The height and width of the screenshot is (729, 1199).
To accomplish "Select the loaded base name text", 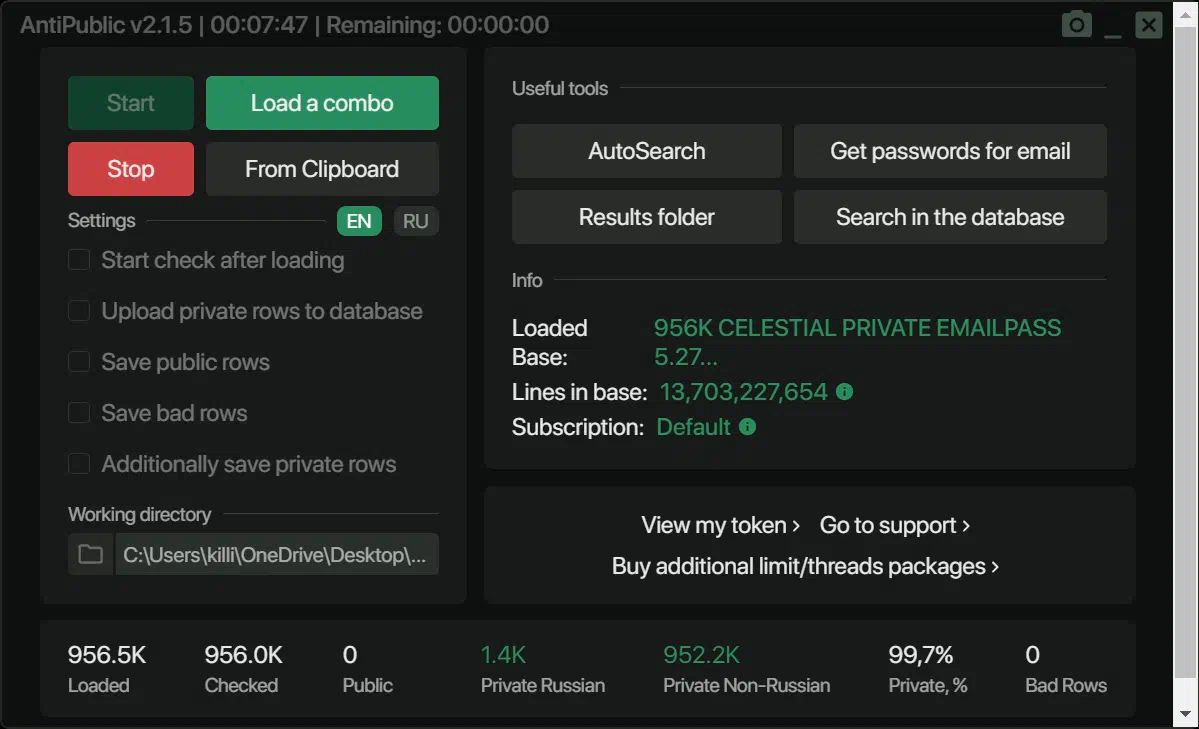I will pyautogui.click(x=857, y=342).
